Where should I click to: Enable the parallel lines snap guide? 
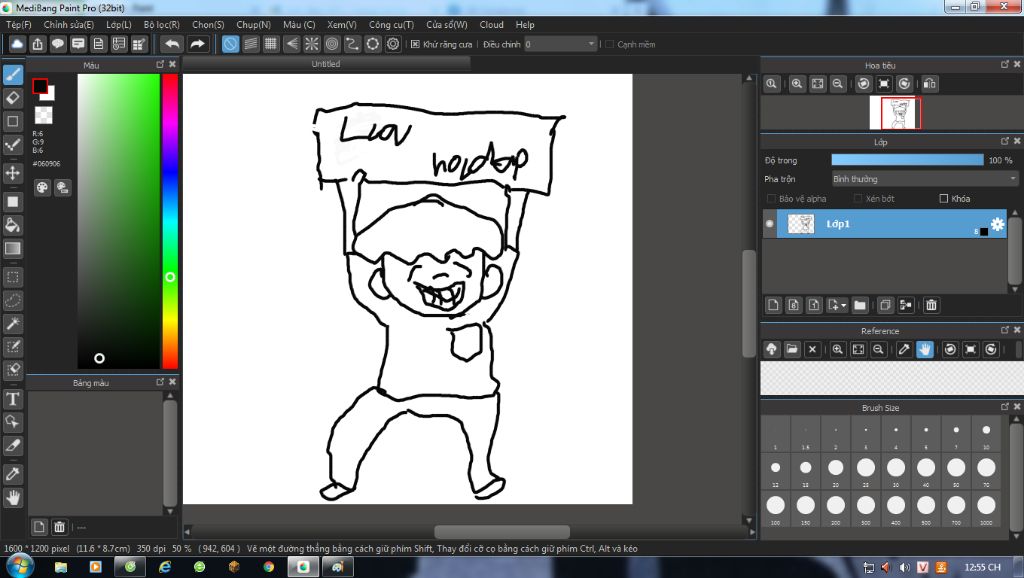click(251, 44)
